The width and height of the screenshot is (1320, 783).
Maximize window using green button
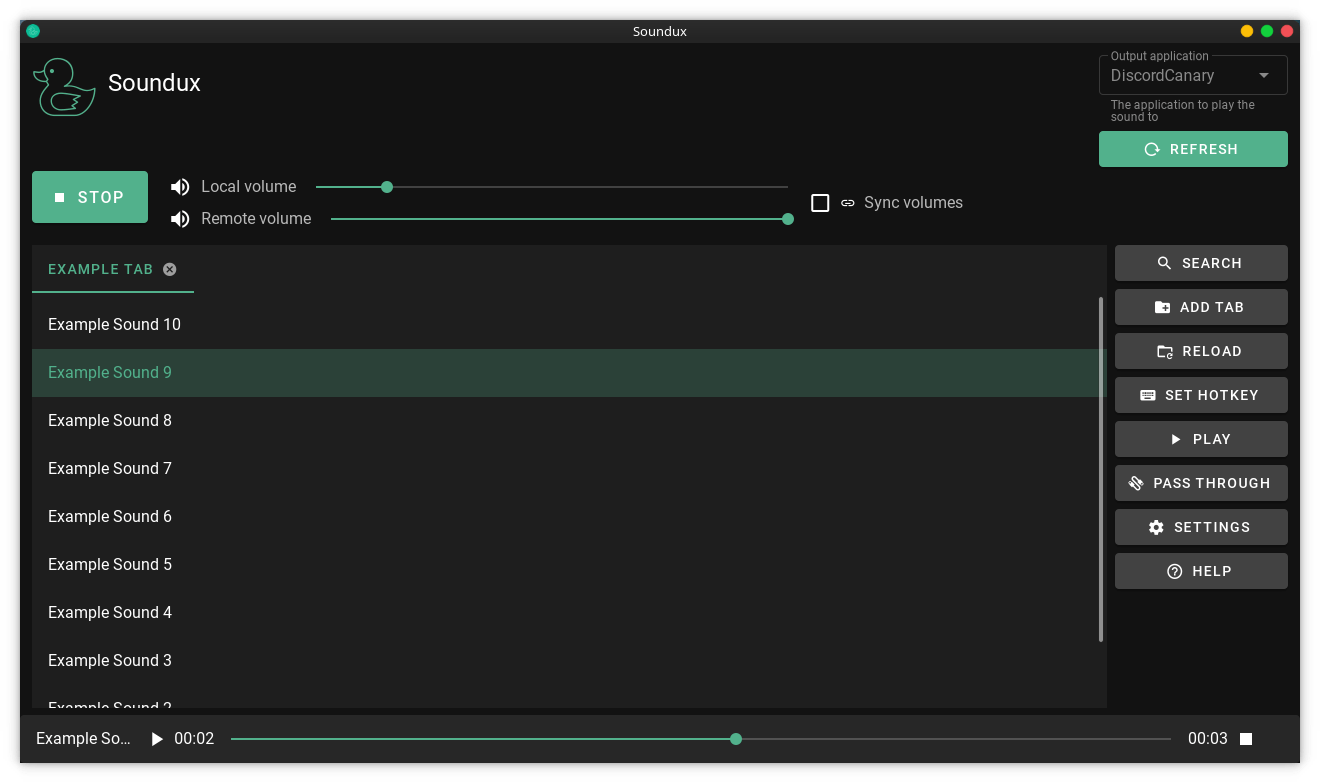click(x=1267, y=31)
